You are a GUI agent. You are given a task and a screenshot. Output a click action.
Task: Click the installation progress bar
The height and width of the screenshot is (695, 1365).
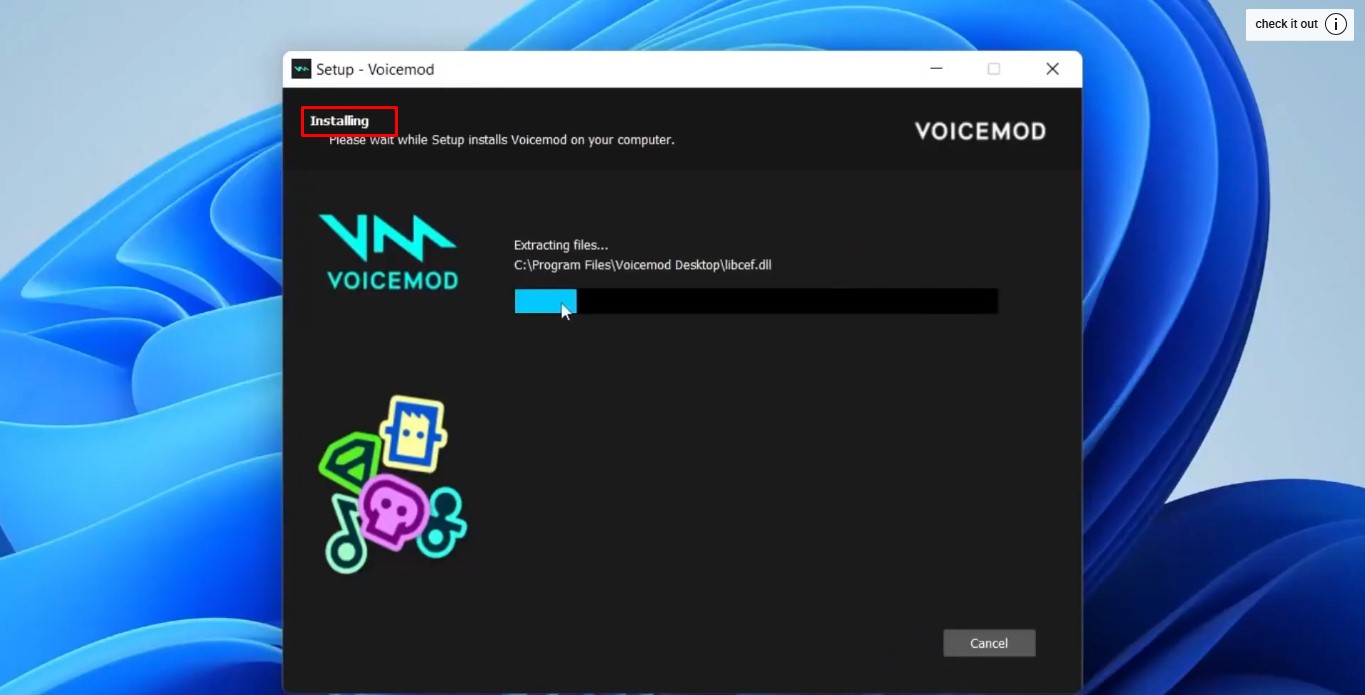tap(755, 301)
